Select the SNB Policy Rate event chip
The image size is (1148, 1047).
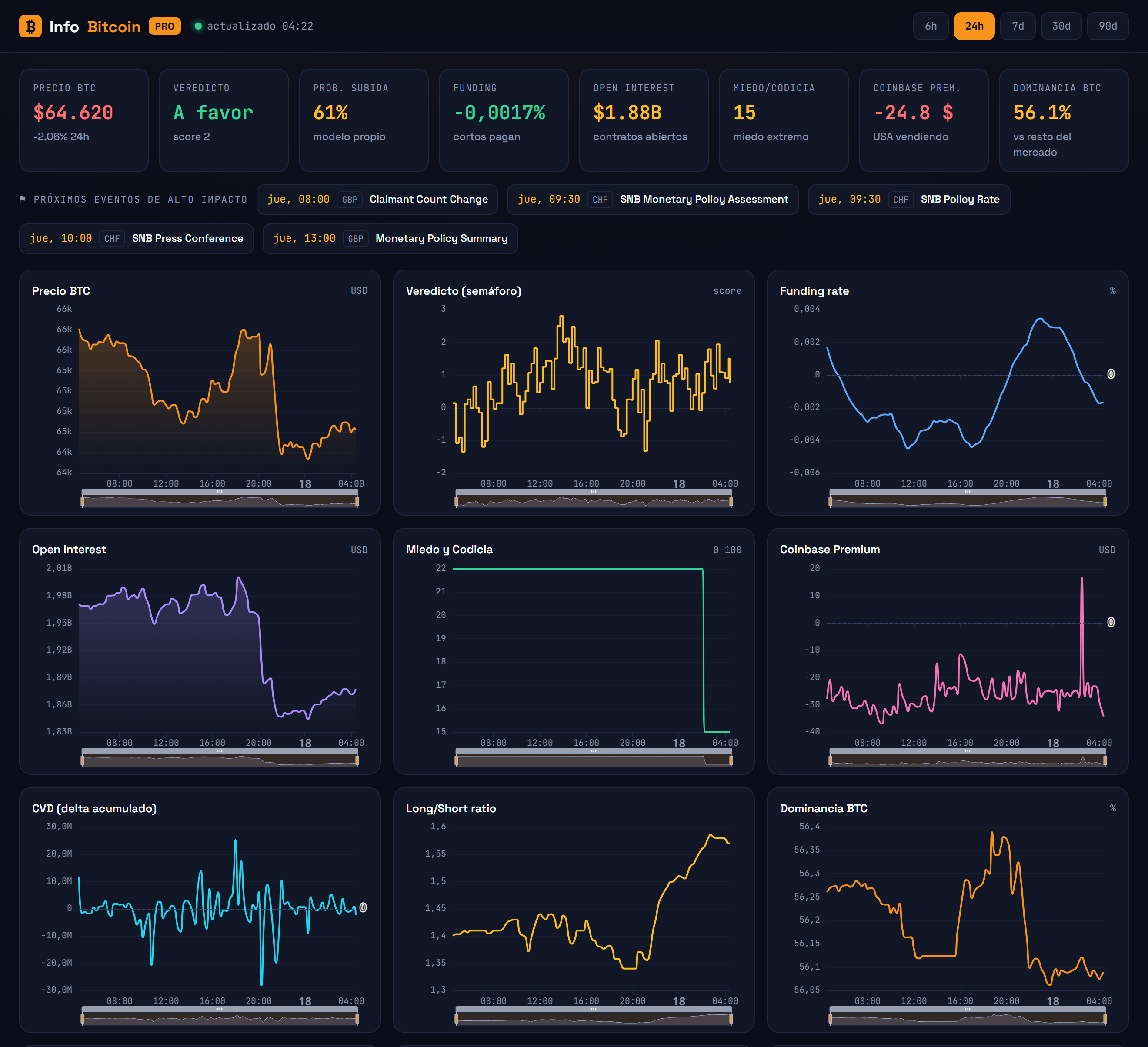[x=909, y=199]
